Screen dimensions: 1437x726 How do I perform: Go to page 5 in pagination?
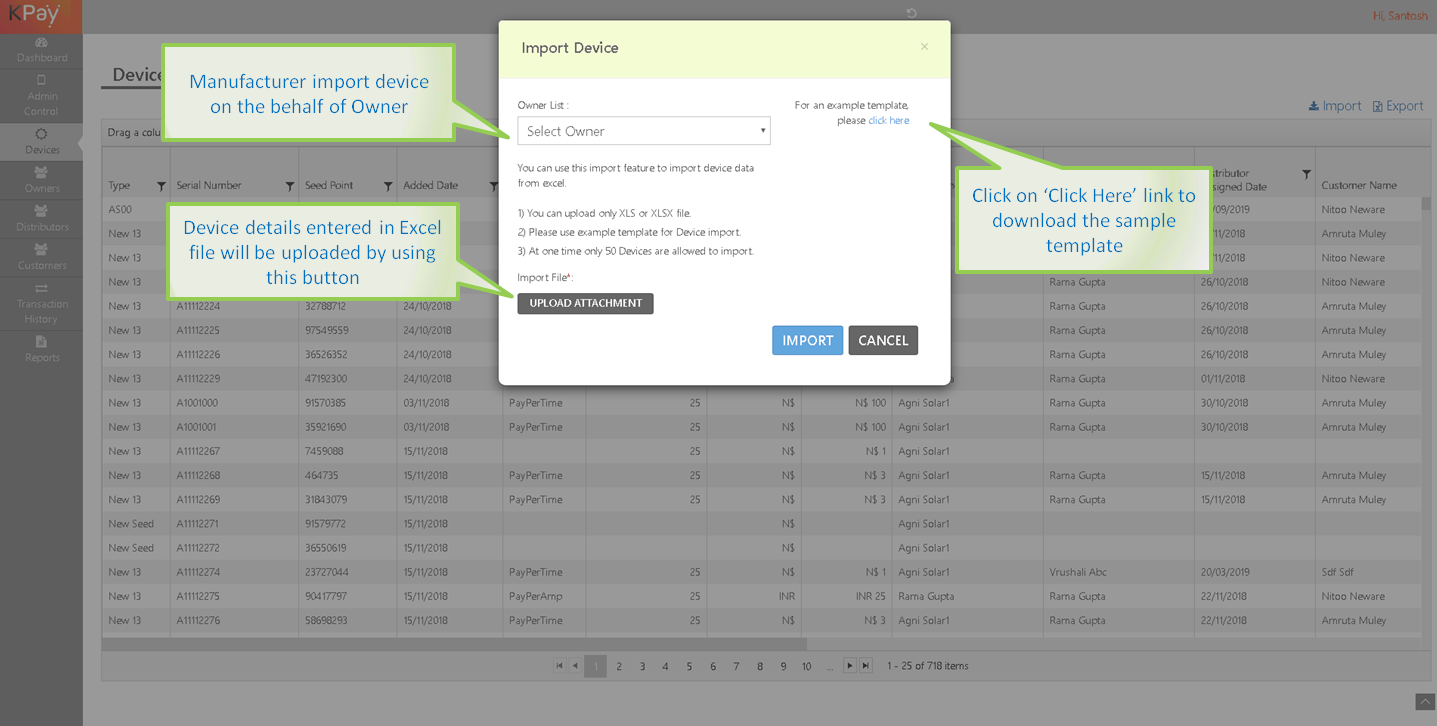(689, 666)
